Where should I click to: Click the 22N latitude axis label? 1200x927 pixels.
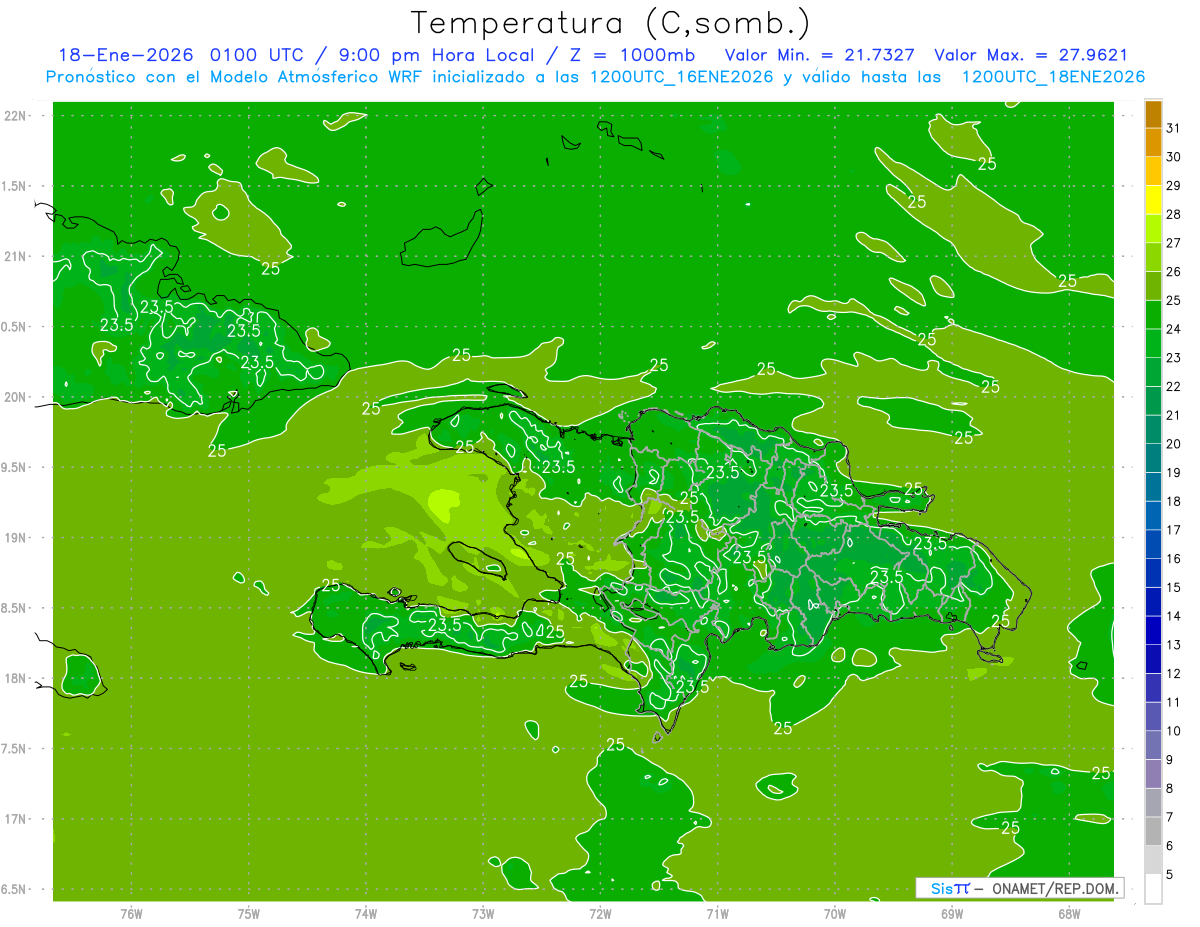pyautogui.click(x=16, y=116)
